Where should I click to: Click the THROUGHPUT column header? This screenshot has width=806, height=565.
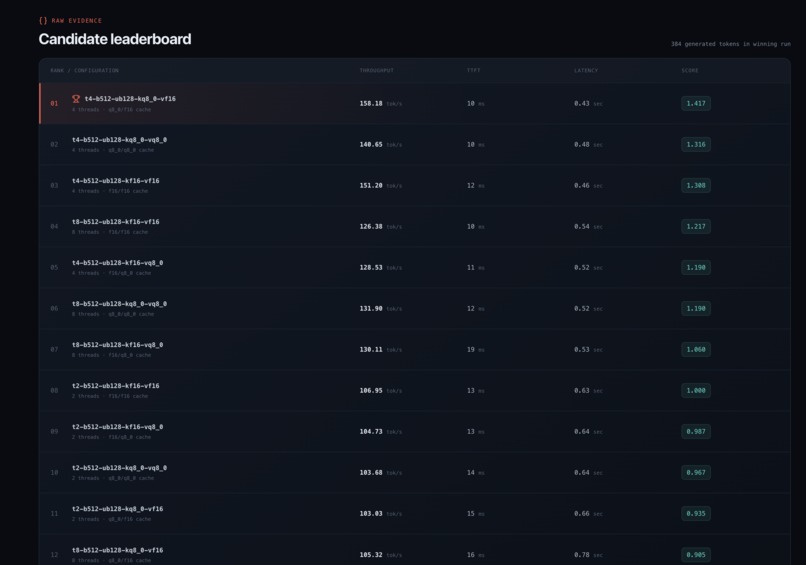point(376,70)
